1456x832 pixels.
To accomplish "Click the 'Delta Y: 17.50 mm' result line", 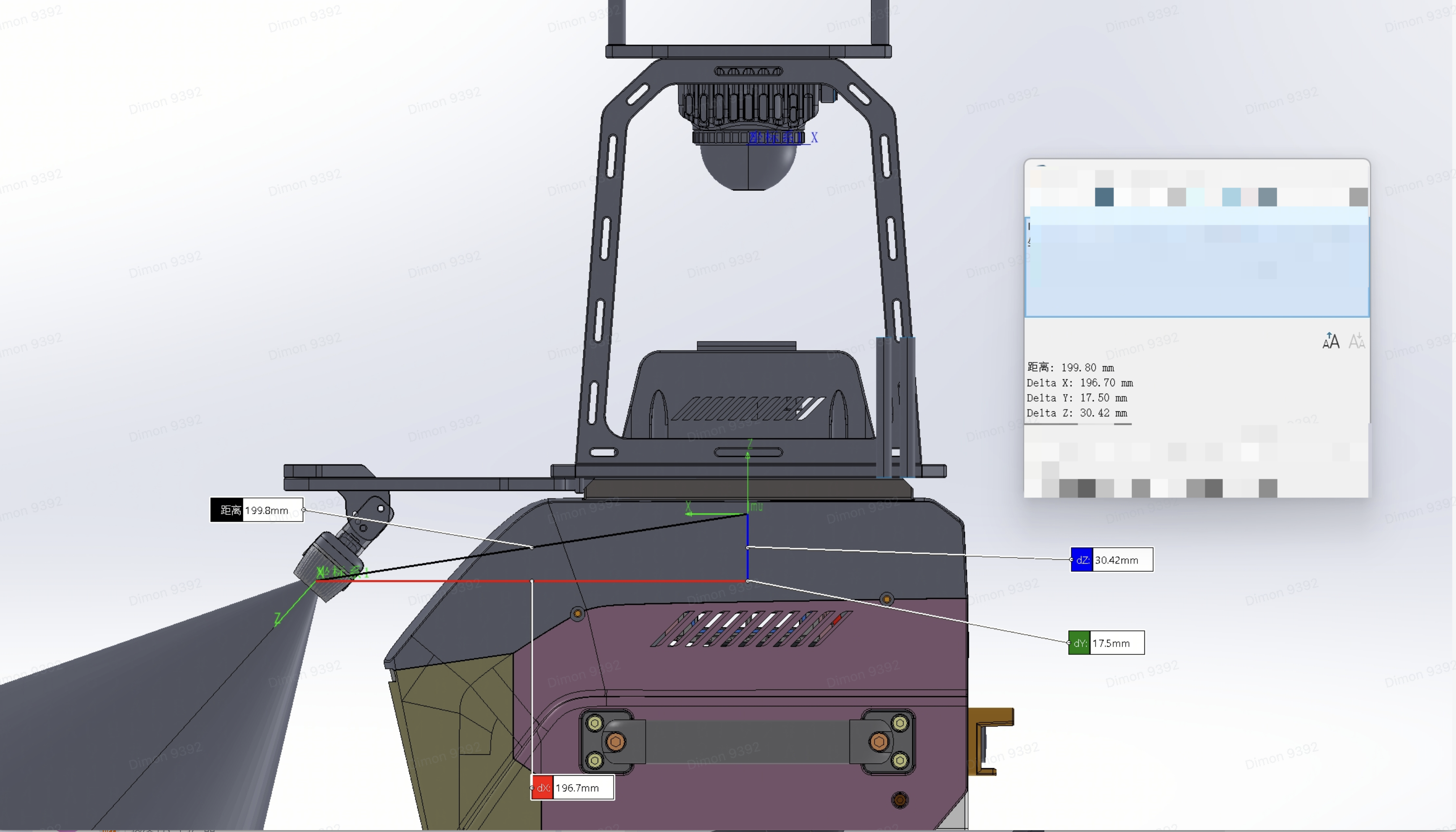I will click(x=1077, y=398).
